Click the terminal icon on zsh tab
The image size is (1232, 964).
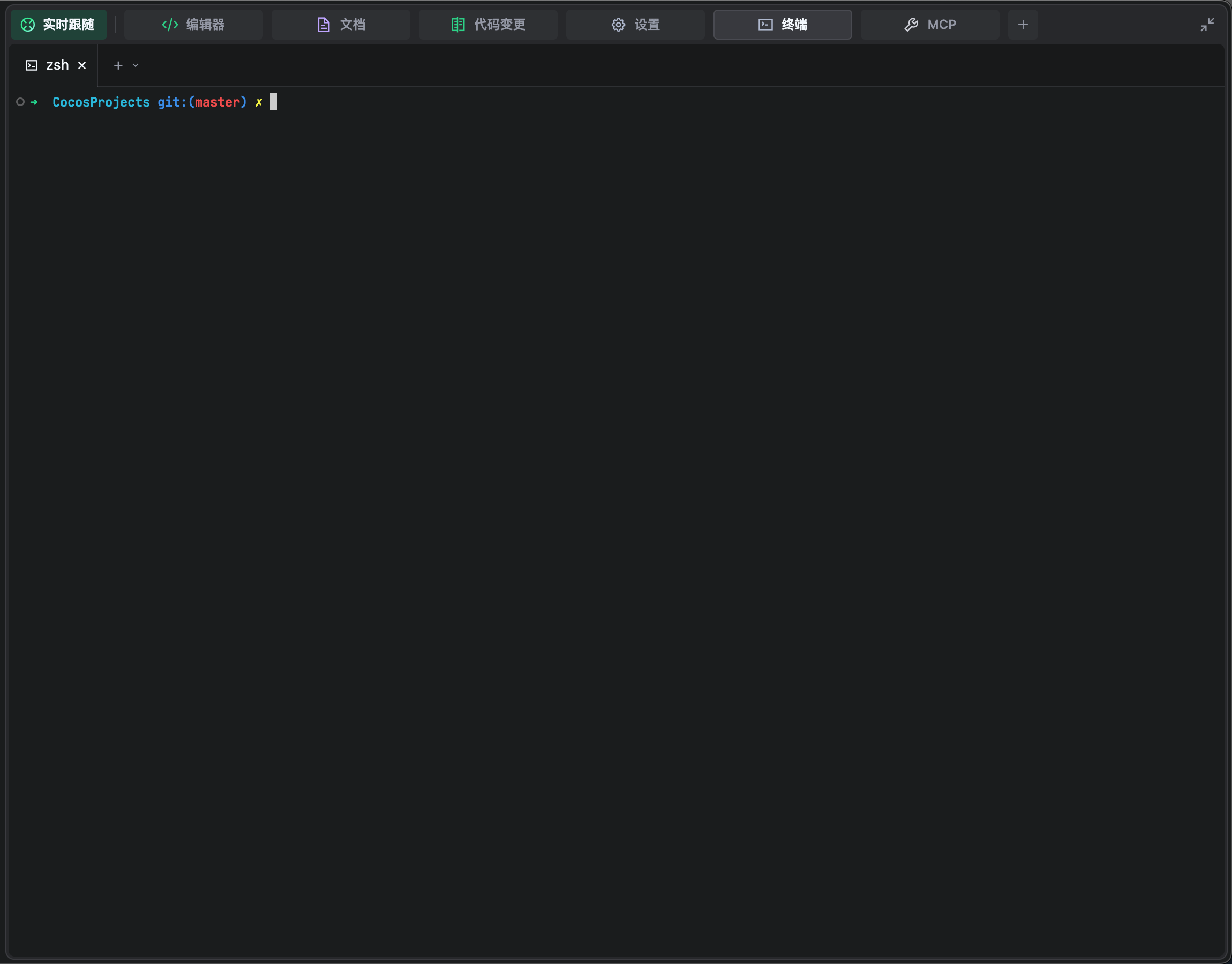pyautogui.click(x=32, y=65)
